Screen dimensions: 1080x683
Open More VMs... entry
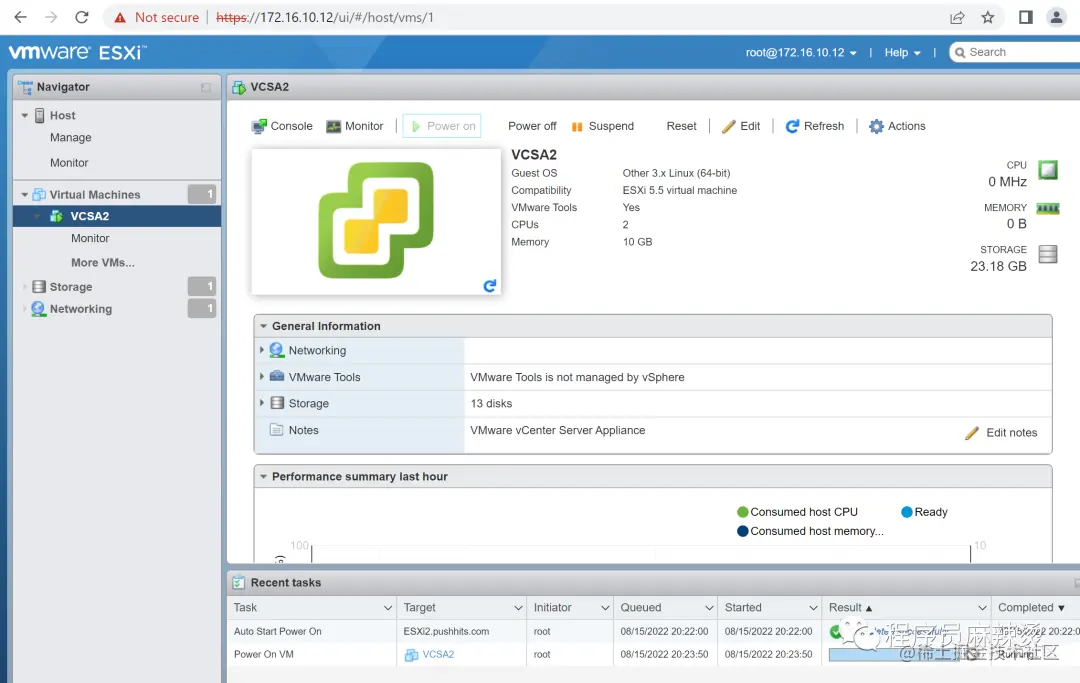pos(103,262)
